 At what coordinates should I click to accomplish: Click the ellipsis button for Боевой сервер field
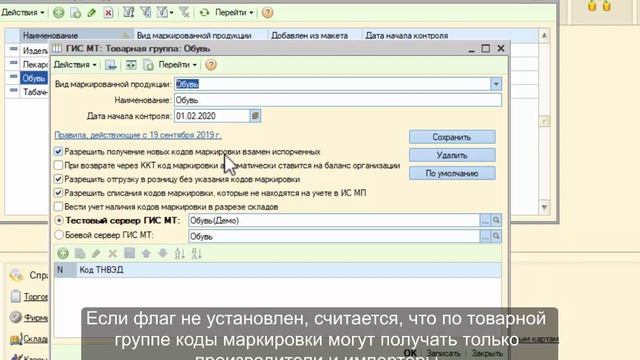point(485,236)
